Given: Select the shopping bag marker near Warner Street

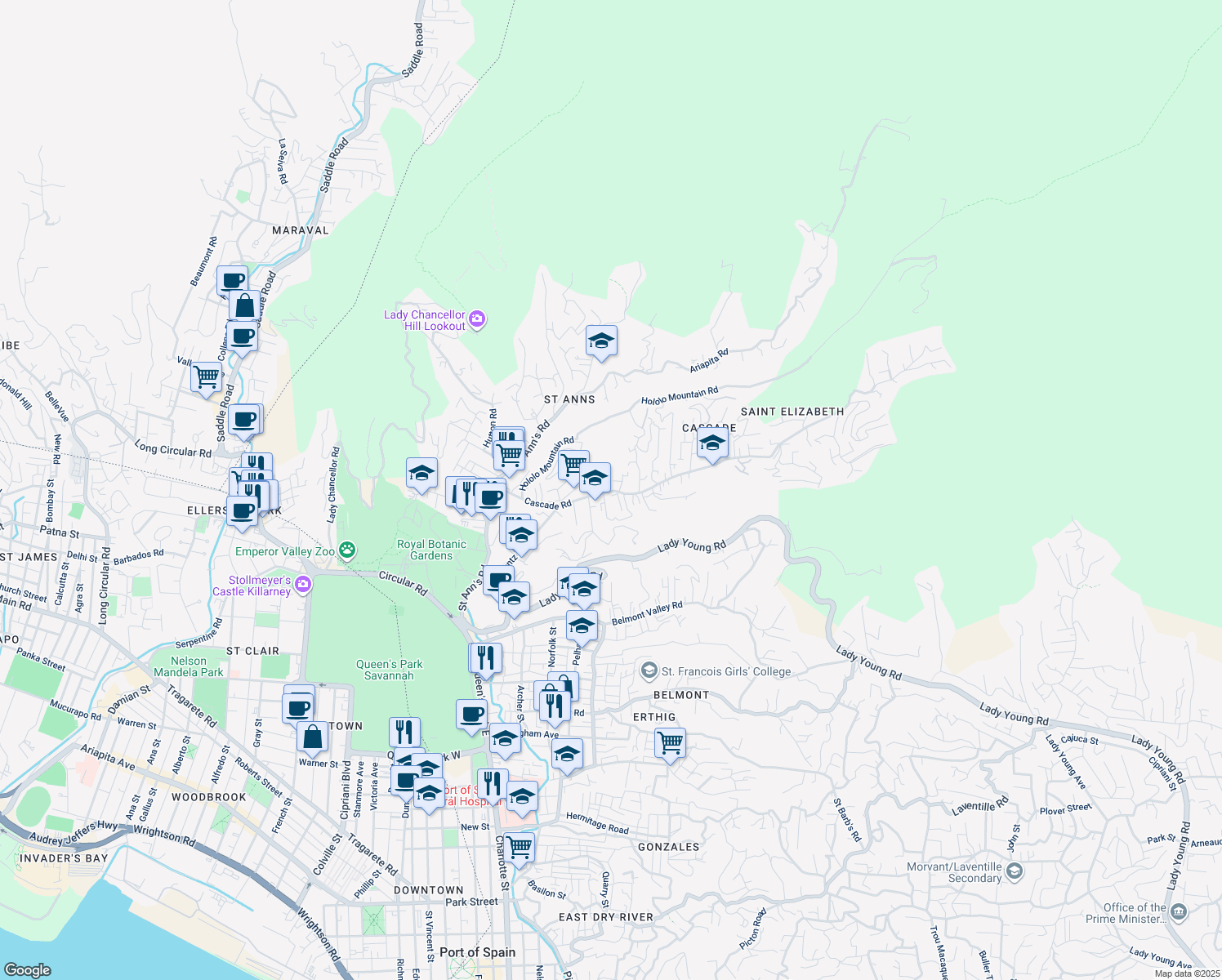Looking at the screenshot, I should tap(313, 737).
